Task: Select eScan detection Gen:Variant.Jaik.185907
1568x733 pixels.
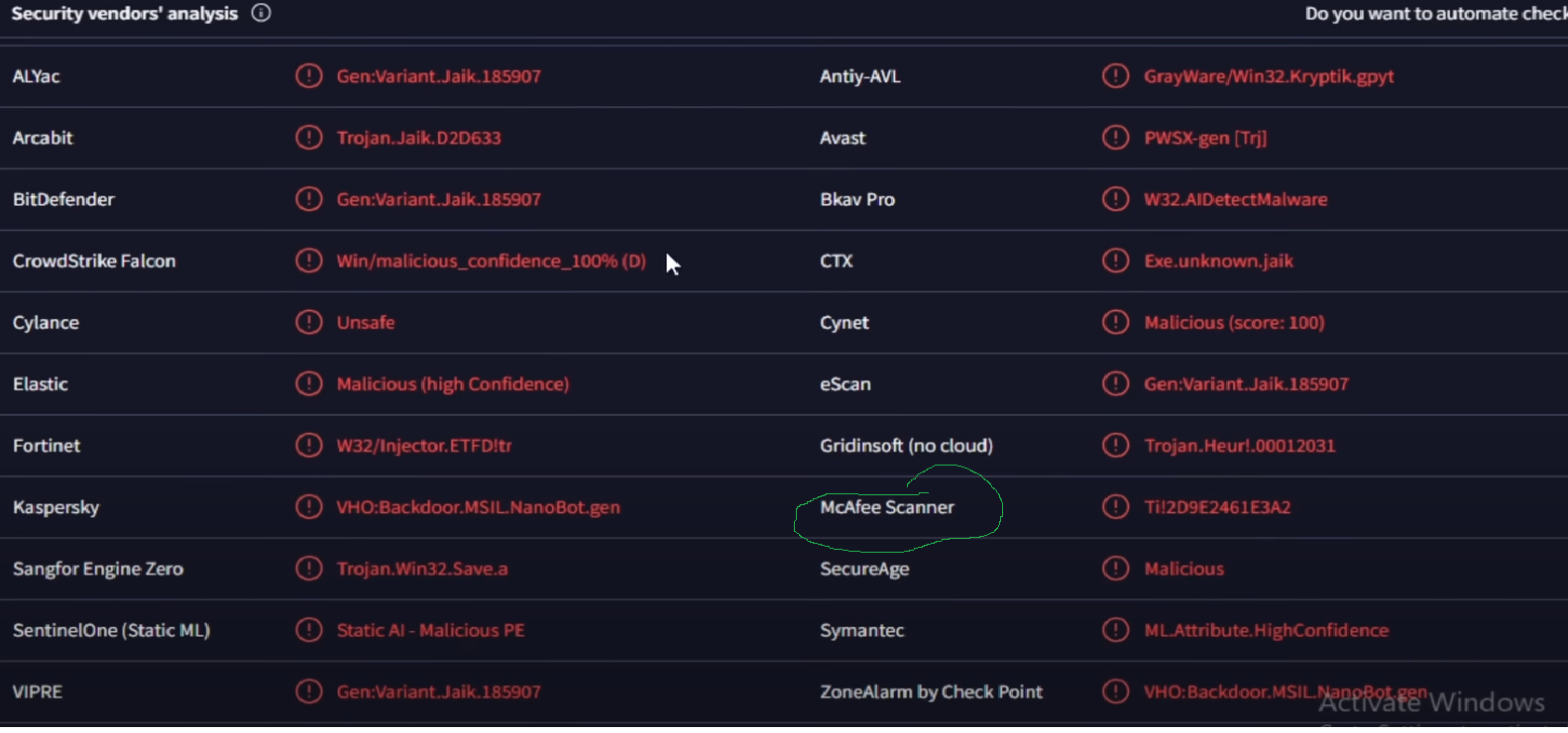Action: pyautogui.click(x=1247, y=383)
